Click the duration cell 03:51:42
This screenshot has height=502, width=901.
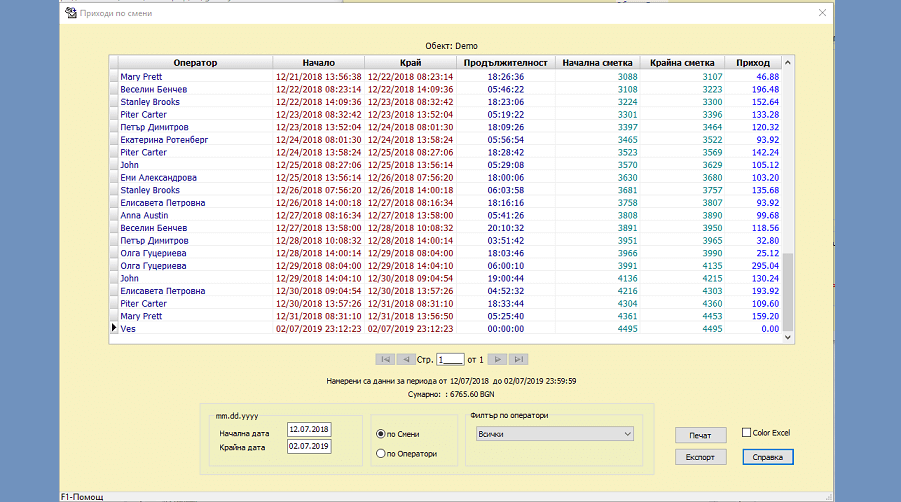(x=506, y=241)
